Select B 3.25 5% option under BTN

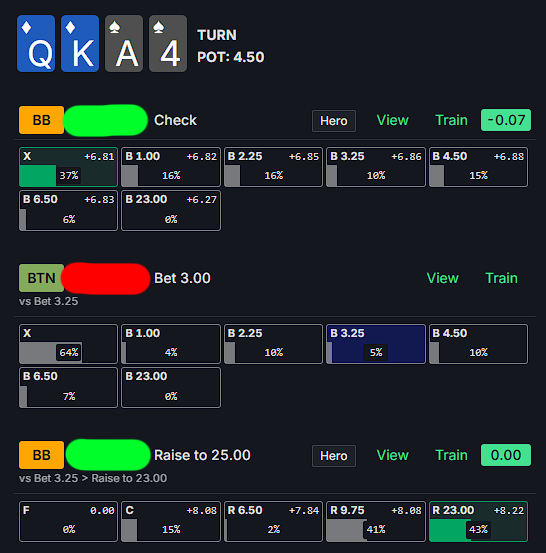[x=376, y=344]
